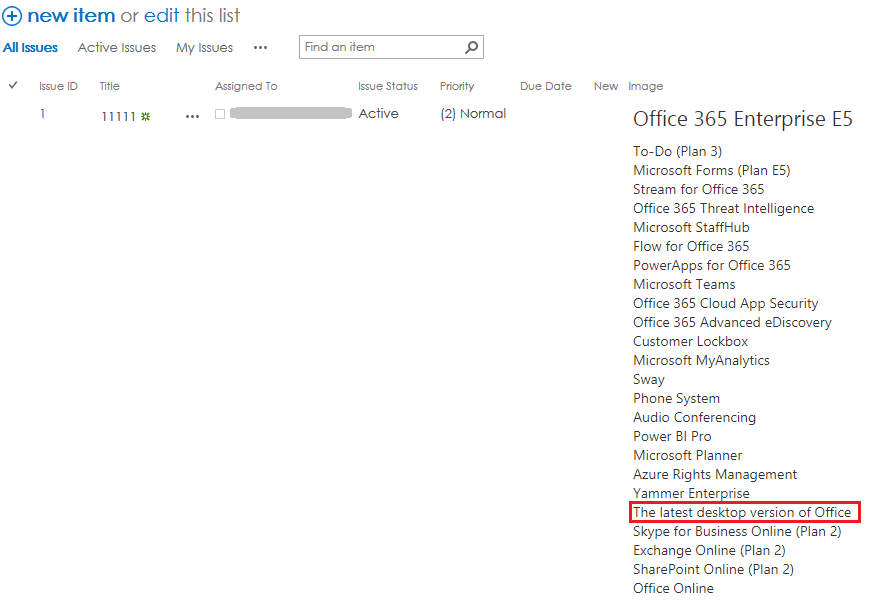Sort by the Issue ID column header
This screenshot has height=601, width=876.
click(58, 86)
